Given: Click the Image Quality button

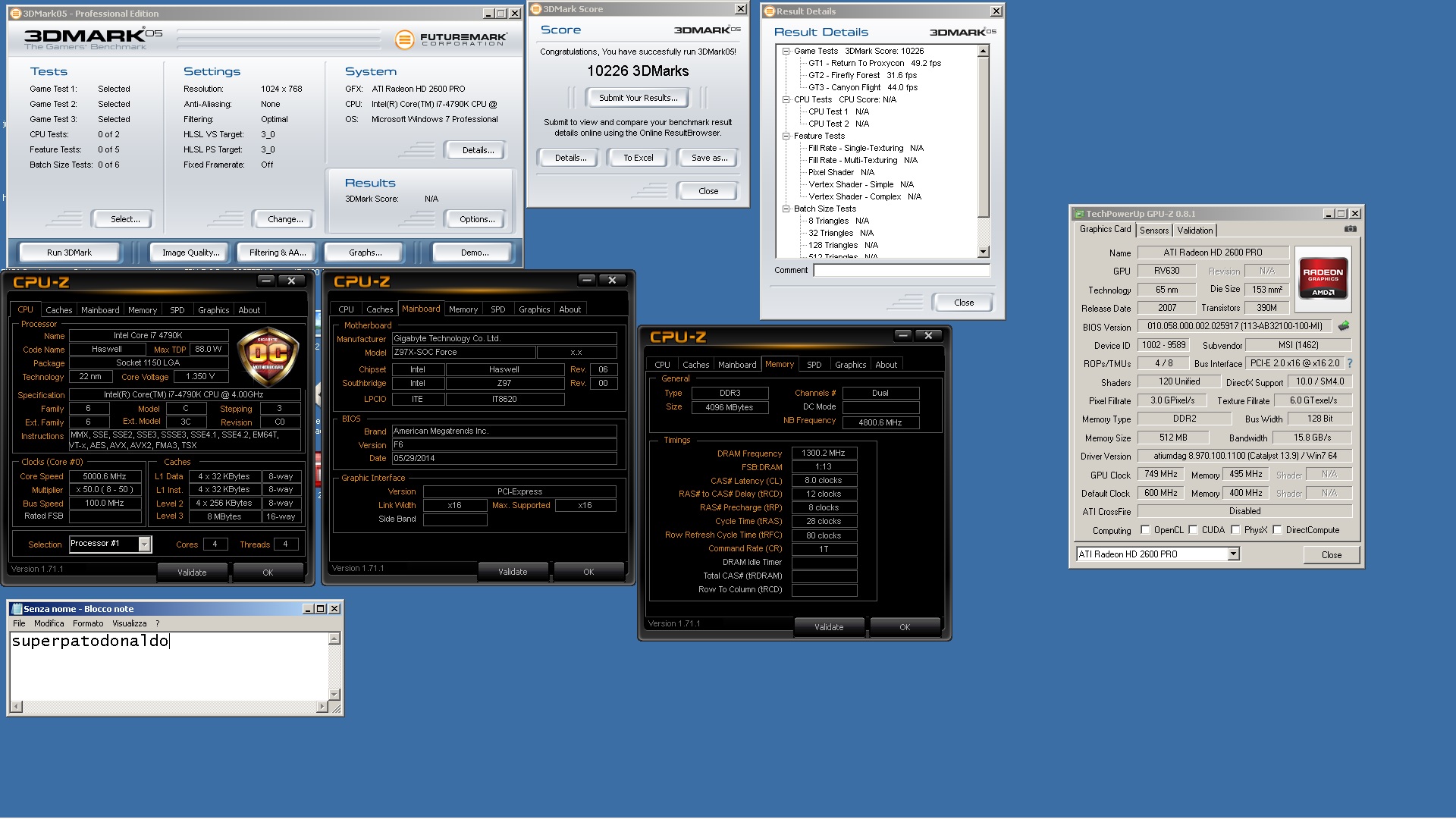Looking at the screenshot, I should (x=191, y=253).
